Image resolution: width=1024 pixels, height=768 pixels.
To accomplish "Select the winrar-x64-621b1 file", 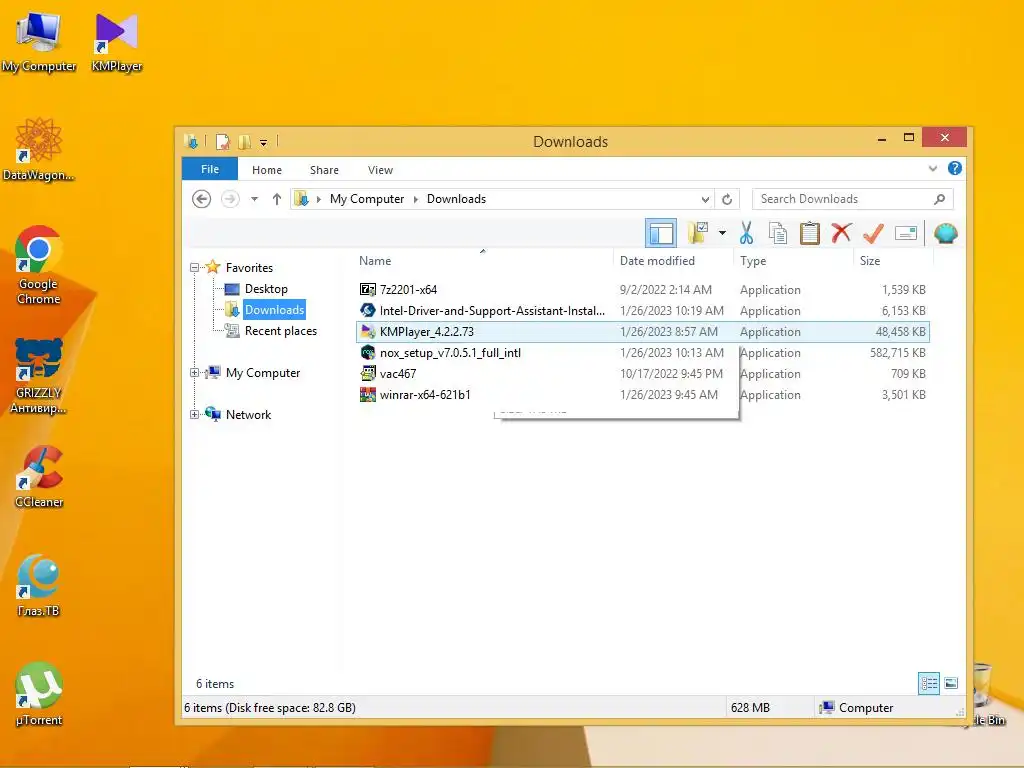I will [x=643, y=394].
